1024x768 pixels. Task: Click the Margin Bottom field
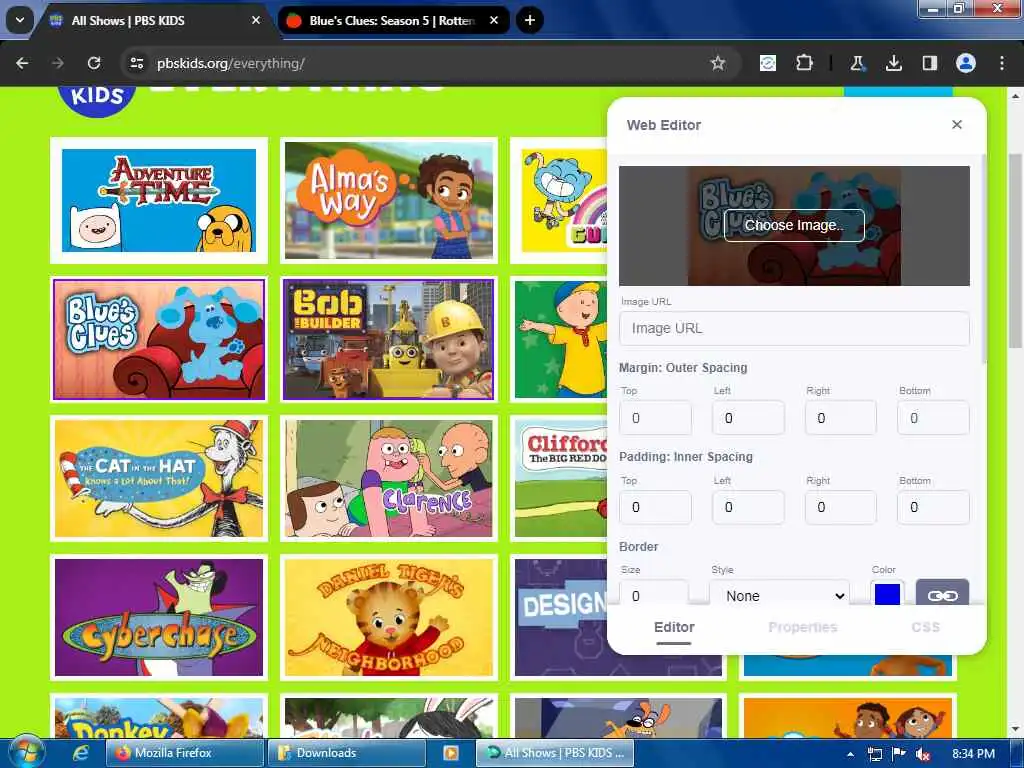click(933, 418)
